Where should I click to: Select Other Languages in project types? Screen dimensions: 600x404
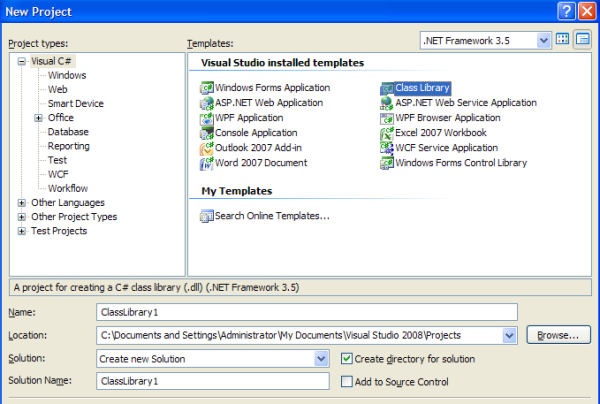[68, 203]
